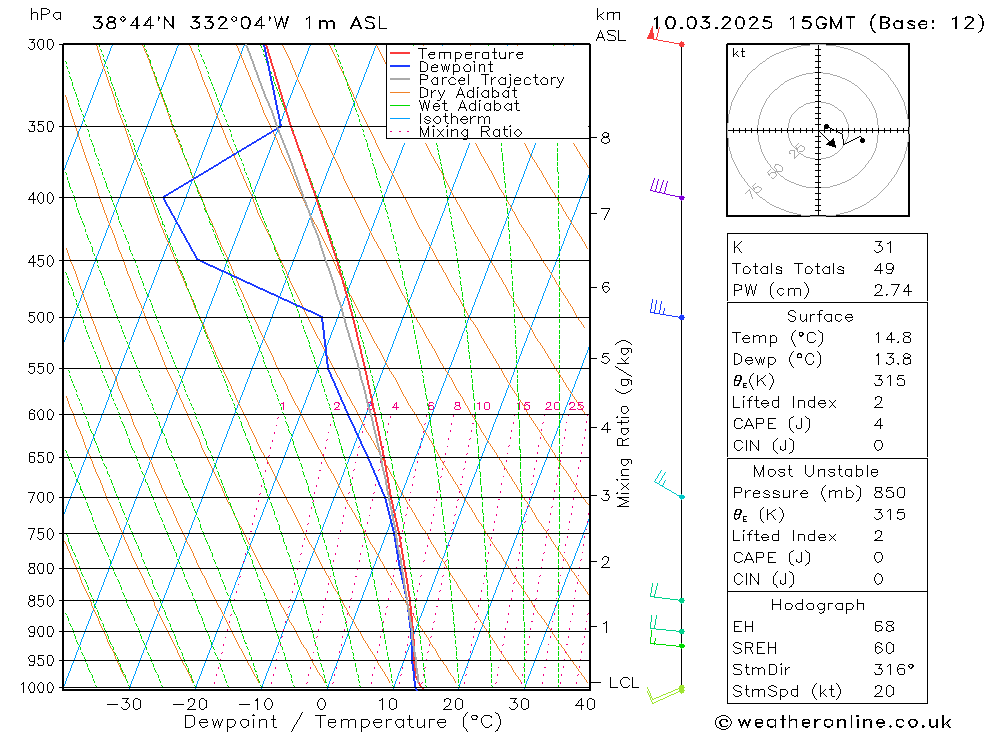Click the weatheronline.co.uk copyright text
1000x733 pixels.
tap(834, 722)
